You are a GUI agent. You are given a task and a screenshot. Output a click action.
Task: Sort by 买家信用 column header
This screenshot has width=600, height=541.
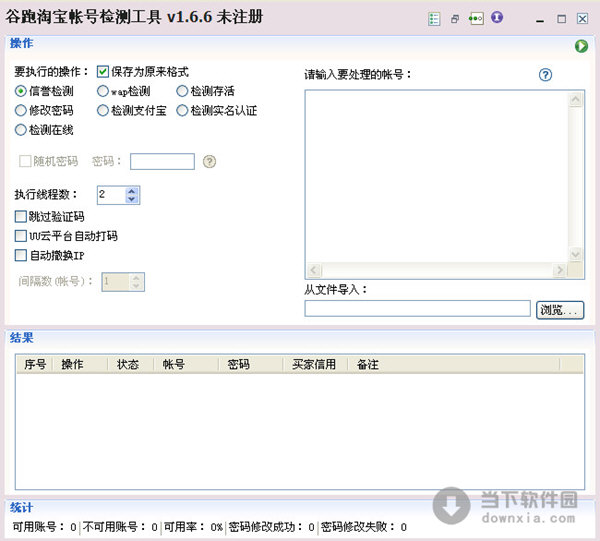pyautogui.click(x=315, y=364)
